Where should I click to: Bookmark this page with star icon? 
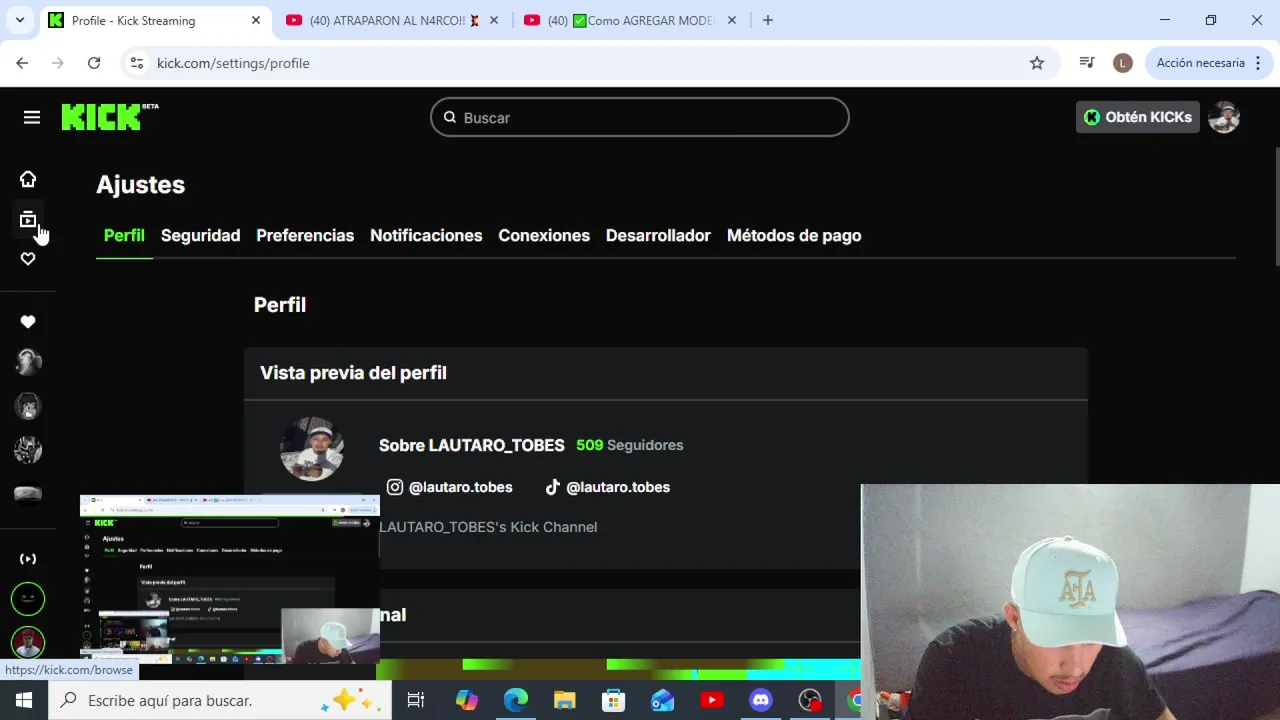1037,63
